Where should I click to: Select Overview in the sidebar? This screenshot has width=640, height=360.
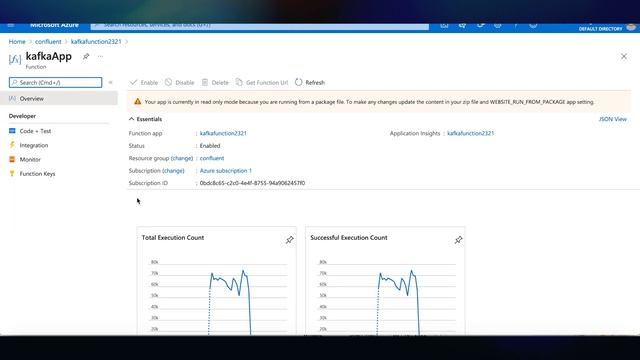(59, 98)
